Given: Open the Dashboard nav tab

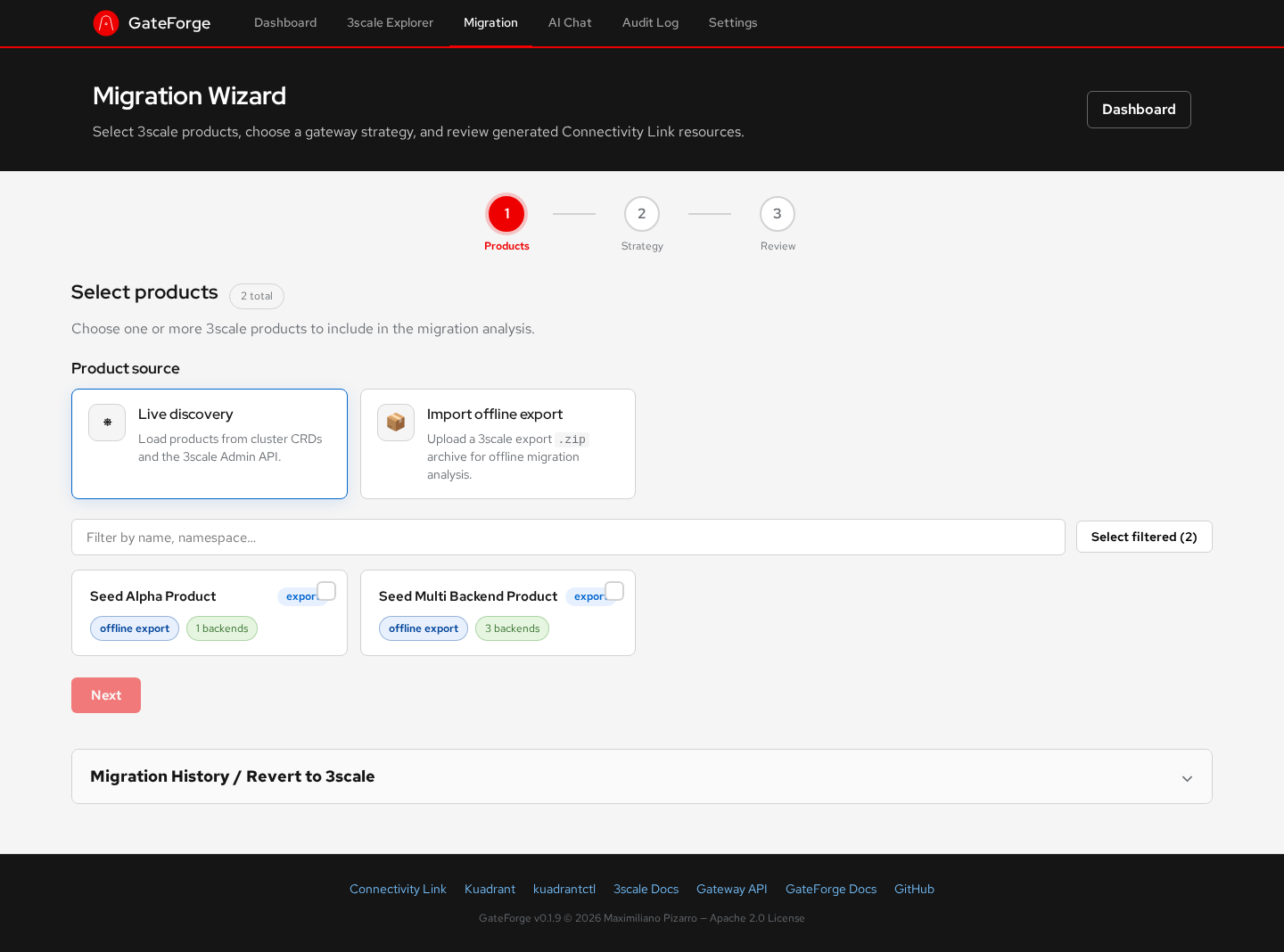Looking at the screenshot, I should 285,23.
